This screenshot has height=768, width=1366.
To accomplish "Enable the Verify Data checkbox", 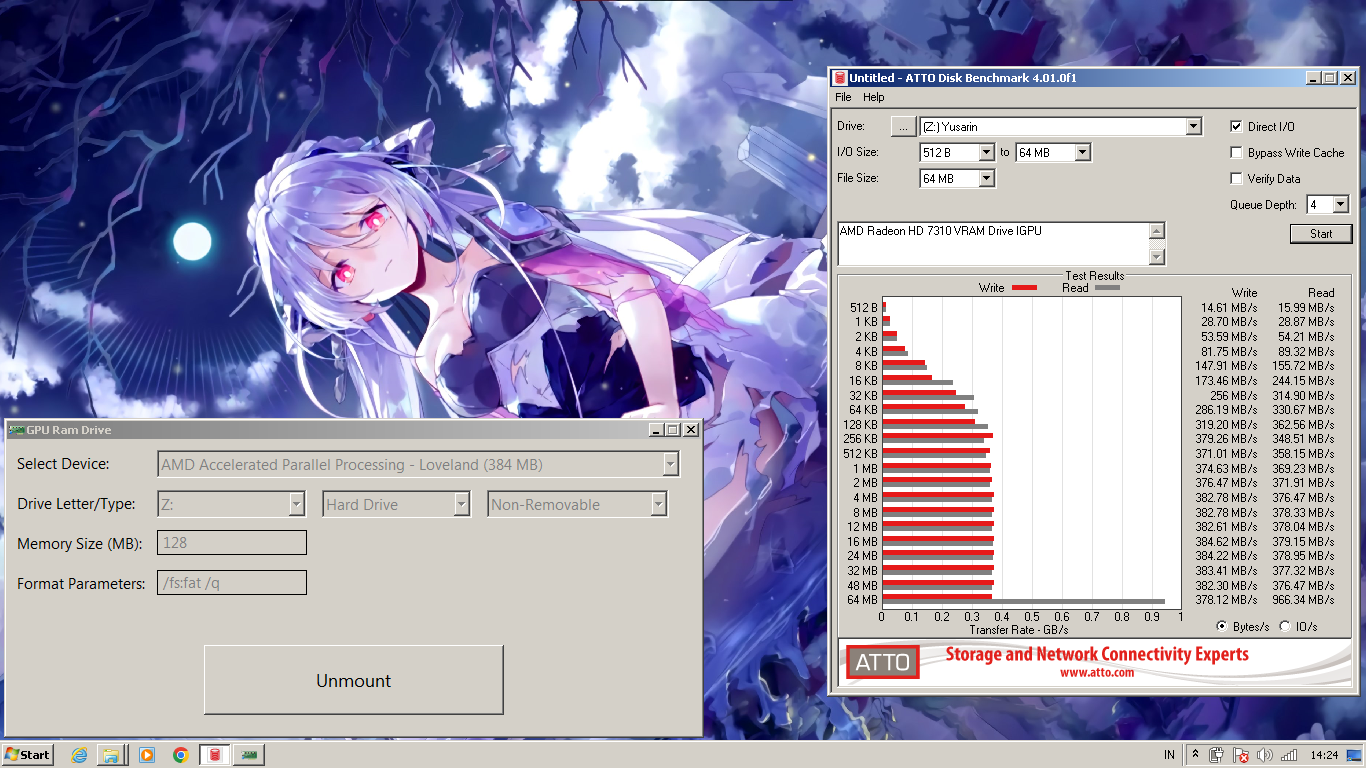I will tap(1236, 179).
